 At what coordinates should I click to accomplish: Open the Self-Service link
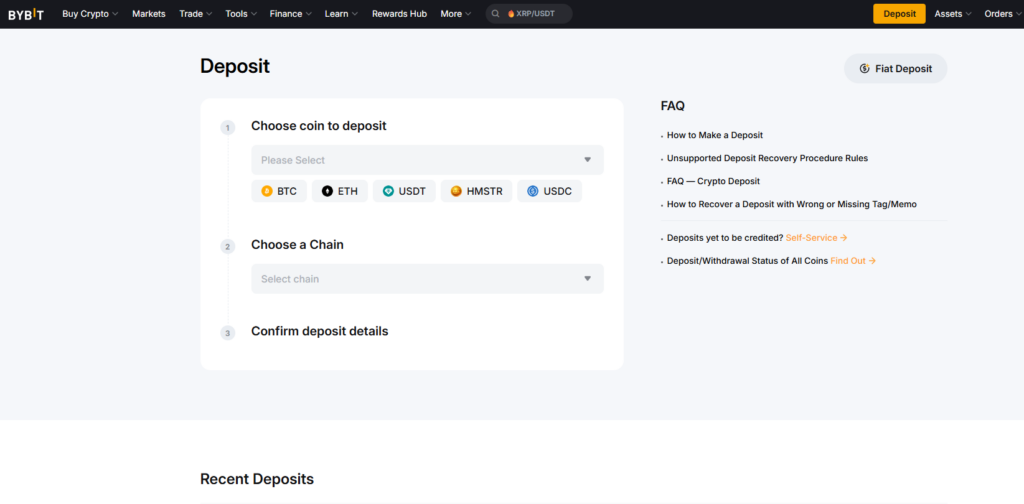click(x=816, y=238)
